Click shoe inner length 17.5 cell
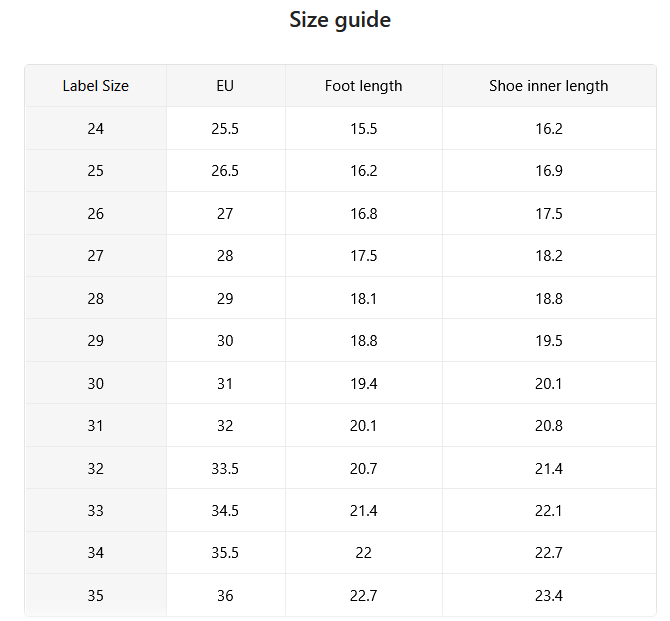670x621 pixels. pos(549,213)
